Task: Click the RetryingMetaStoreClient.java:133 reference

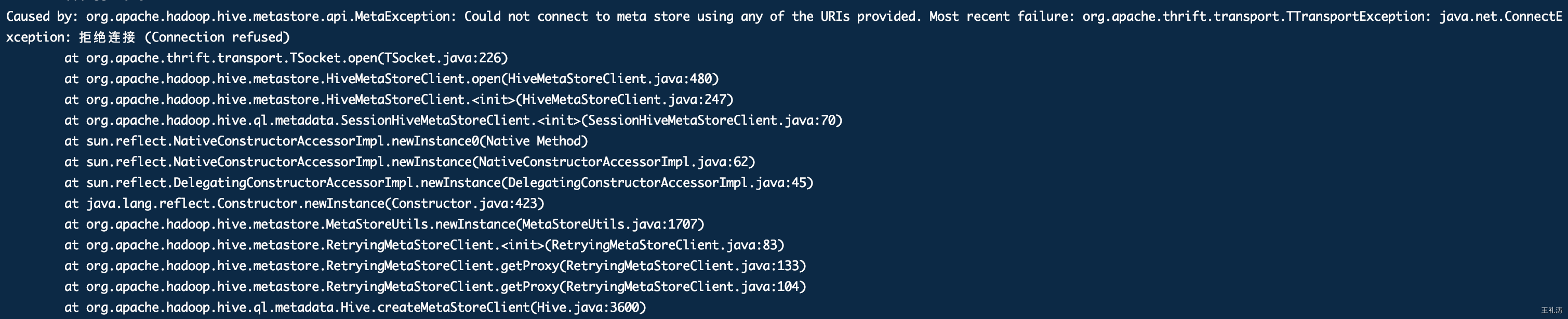Action: click(x=682, y=265)
